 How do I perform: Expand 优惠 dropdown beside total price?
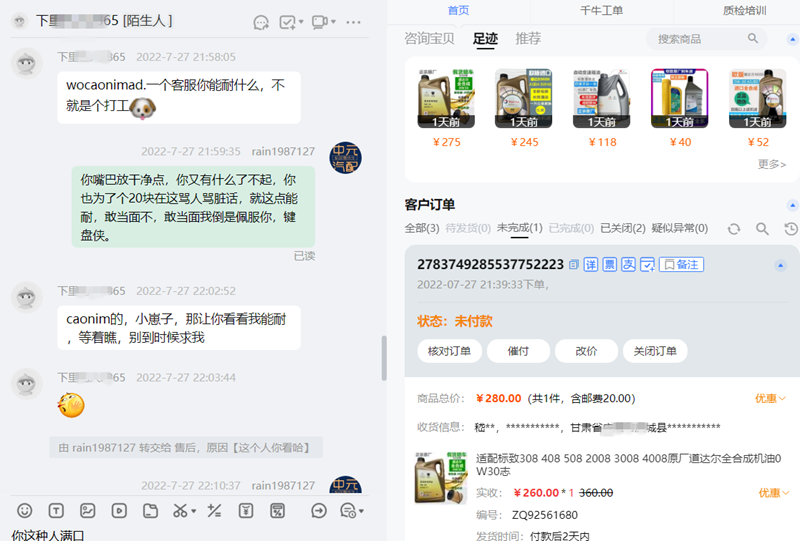[770, 398]
